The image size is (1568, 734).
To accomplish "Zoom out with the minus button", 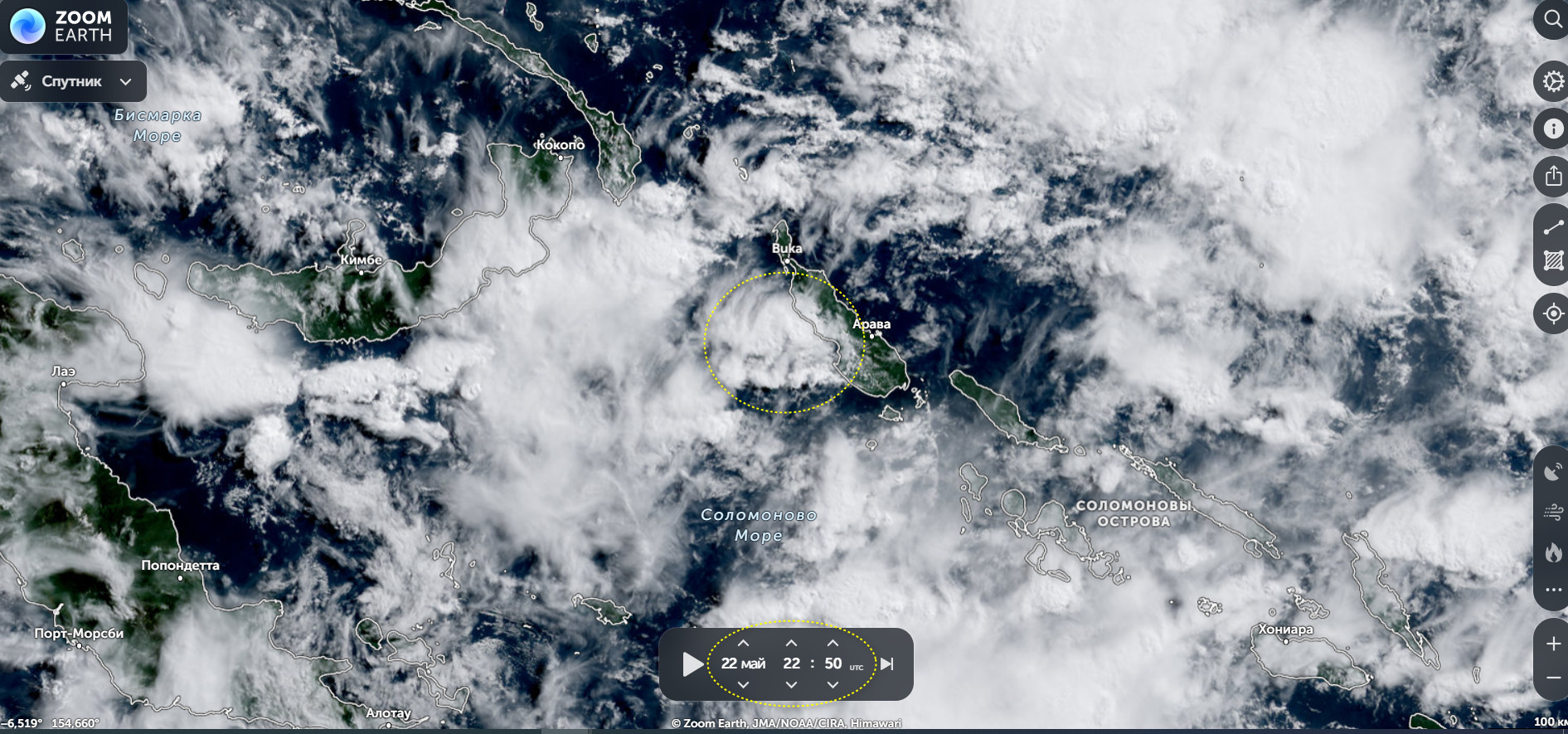I will 1552,678.
